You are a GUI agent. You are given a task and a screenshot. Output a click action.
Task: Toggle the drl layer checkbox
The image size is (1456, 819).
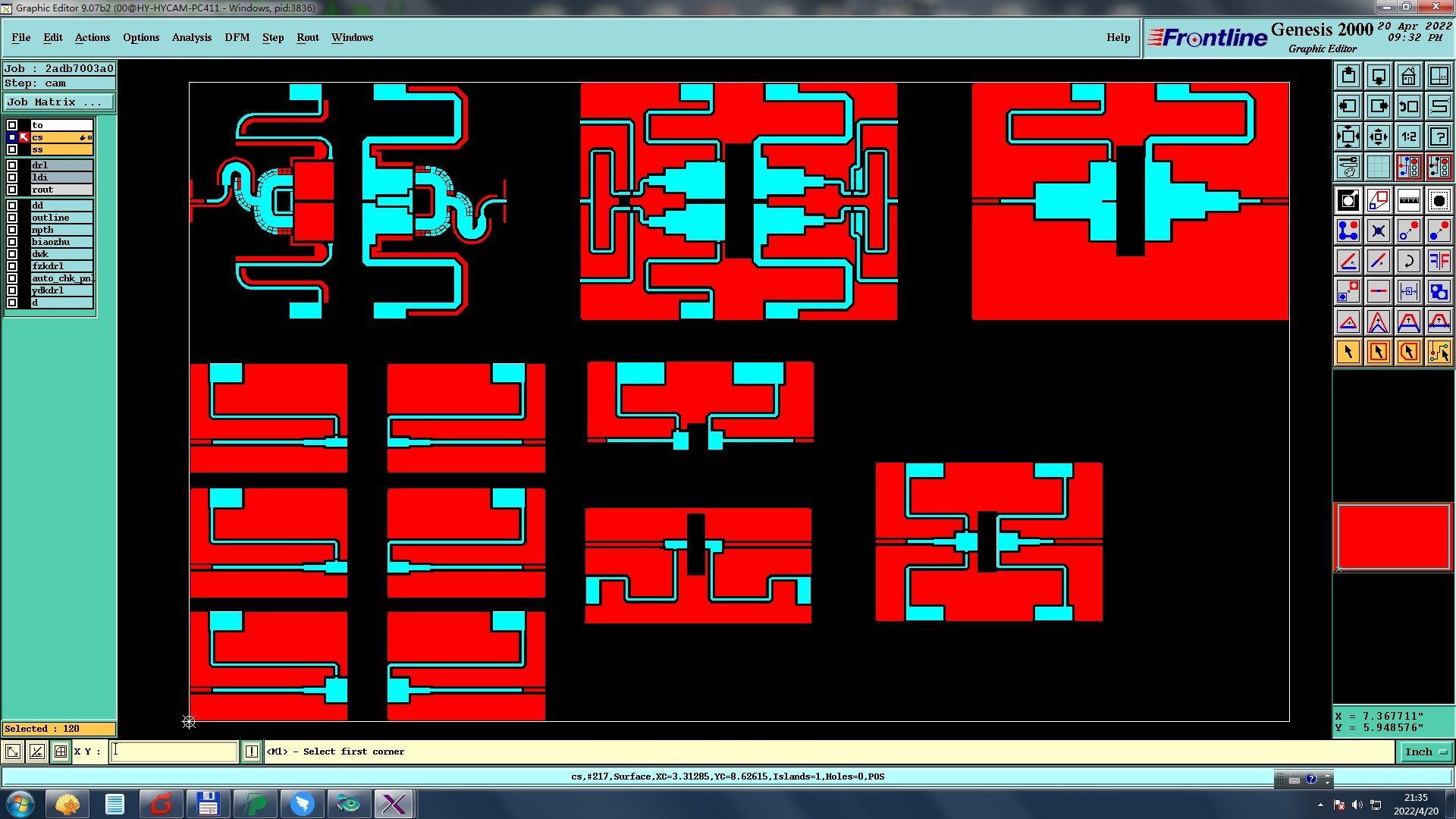[12, 165]
